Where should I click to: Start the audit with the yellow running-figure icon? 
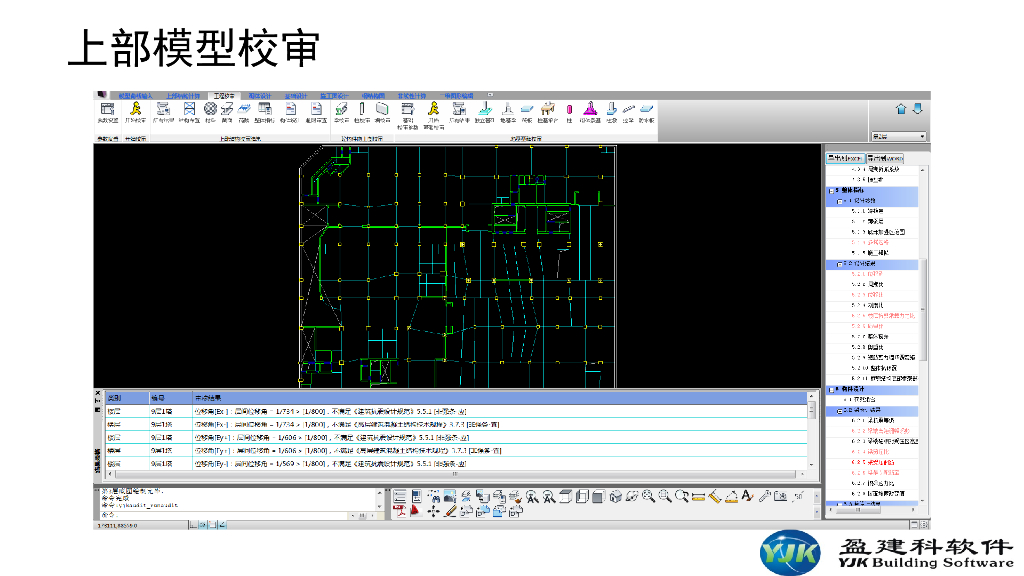tap(134, 110)
